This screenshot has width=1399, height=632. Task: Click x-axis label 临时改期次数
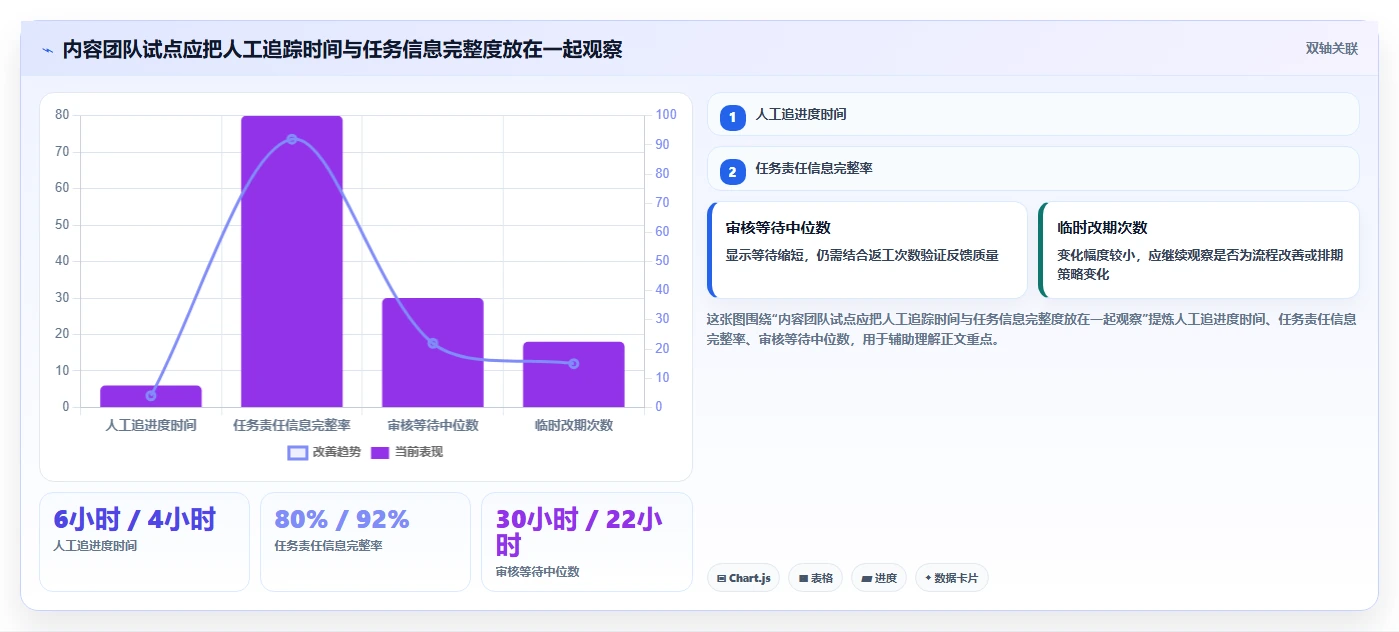[574, 425]
